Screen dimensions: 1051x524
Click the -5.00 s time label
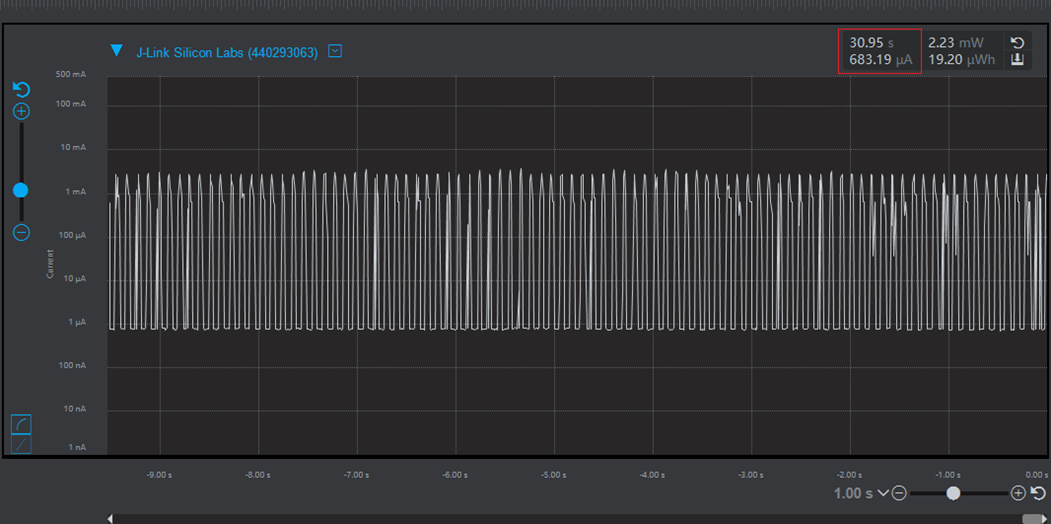tap(554, 475)
